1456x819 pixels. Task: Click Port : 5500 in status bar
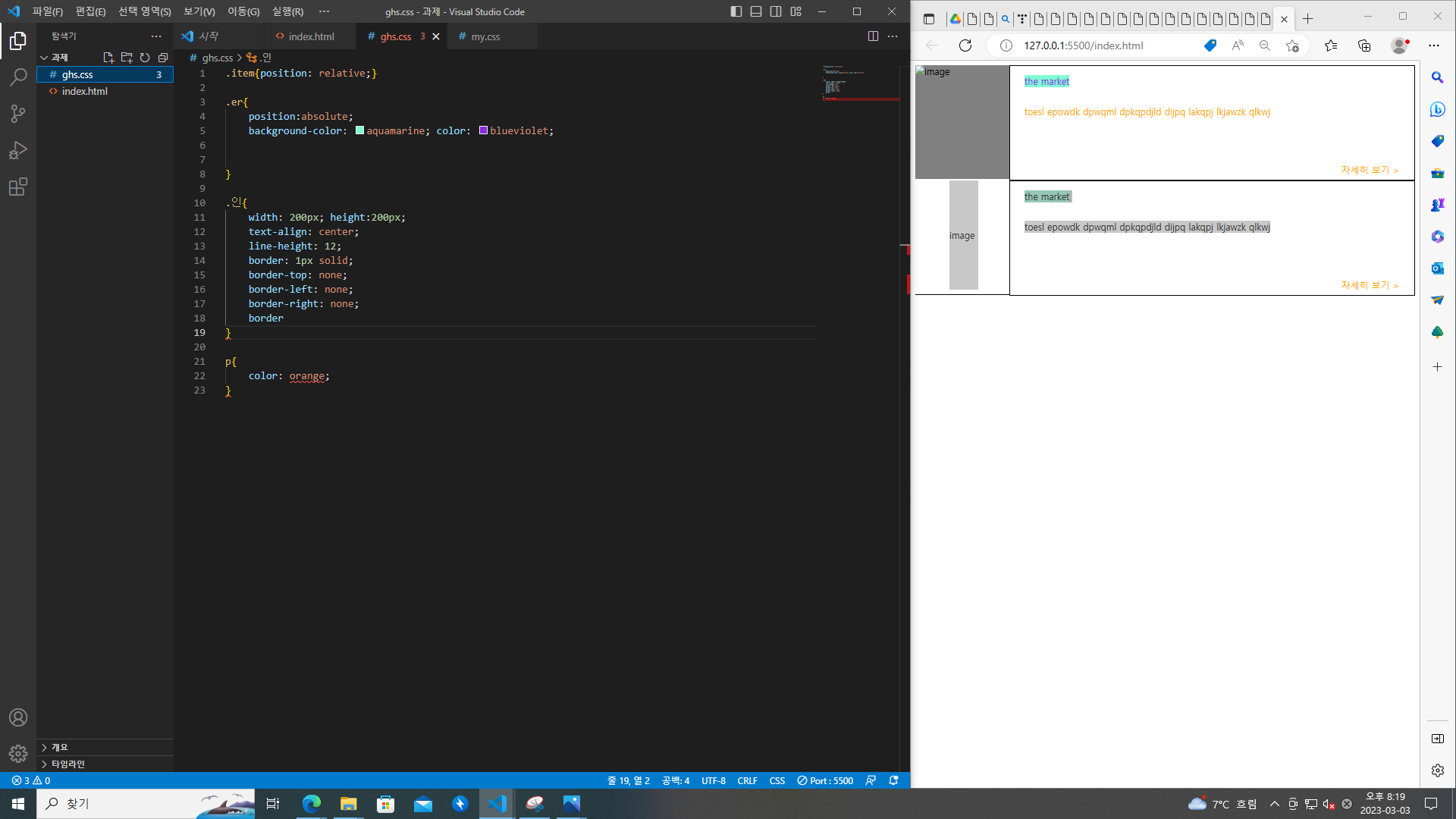coord(825,780)
